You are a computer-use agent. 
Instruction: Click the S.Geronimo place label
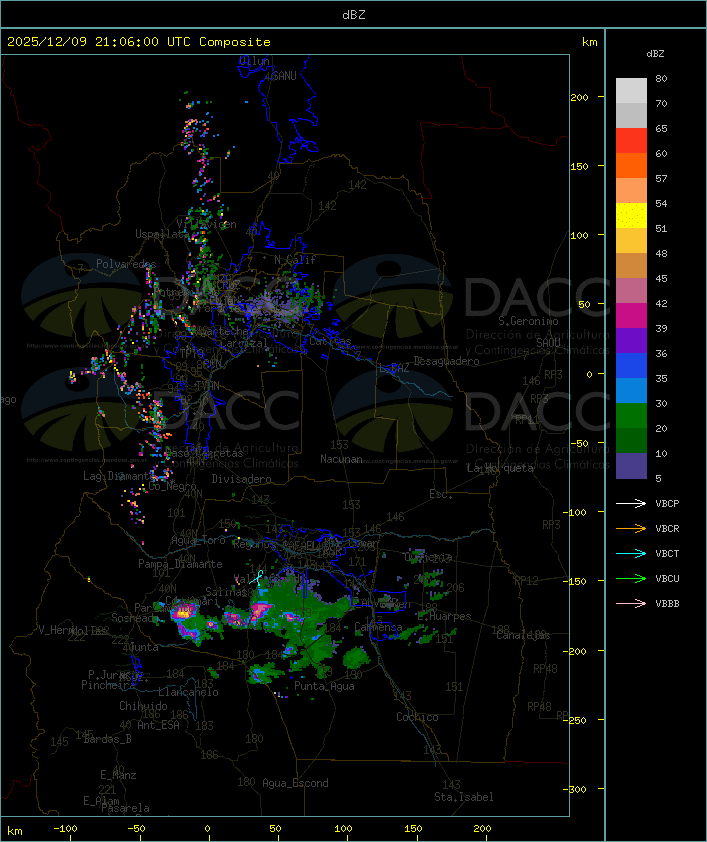click(528, 321)
